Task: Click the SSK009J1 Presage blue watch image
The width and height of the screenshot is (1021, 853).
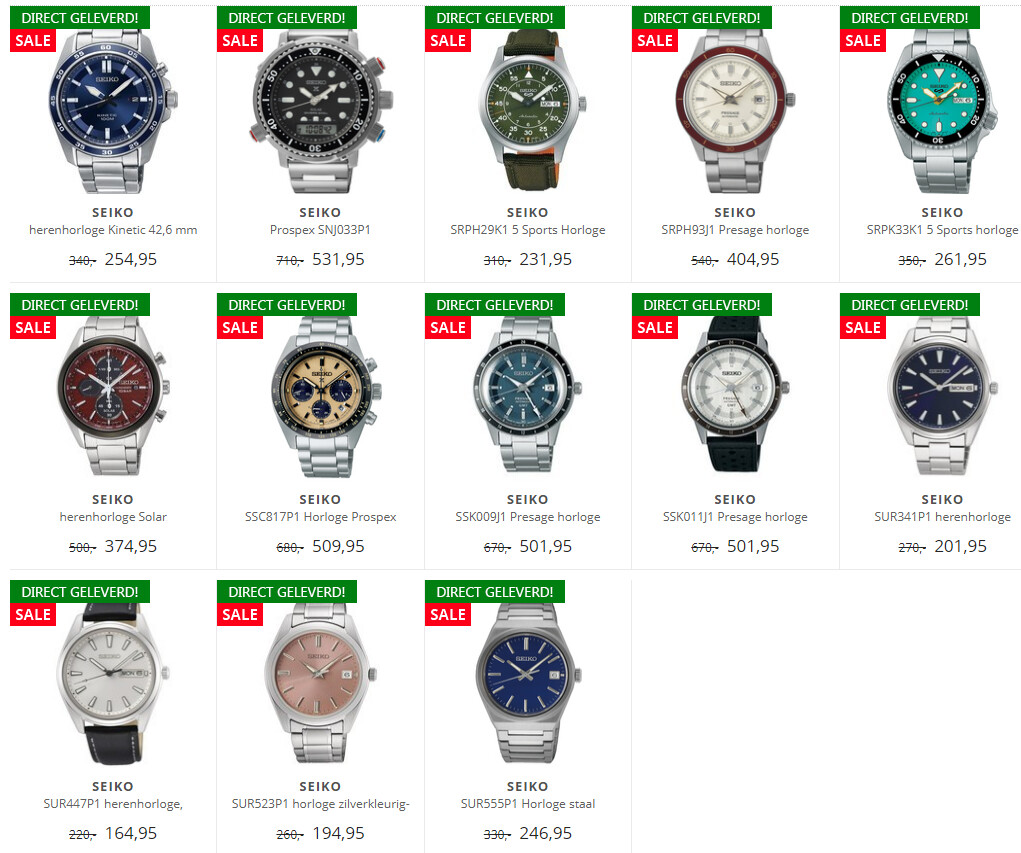Action: (x=527, y=395)
